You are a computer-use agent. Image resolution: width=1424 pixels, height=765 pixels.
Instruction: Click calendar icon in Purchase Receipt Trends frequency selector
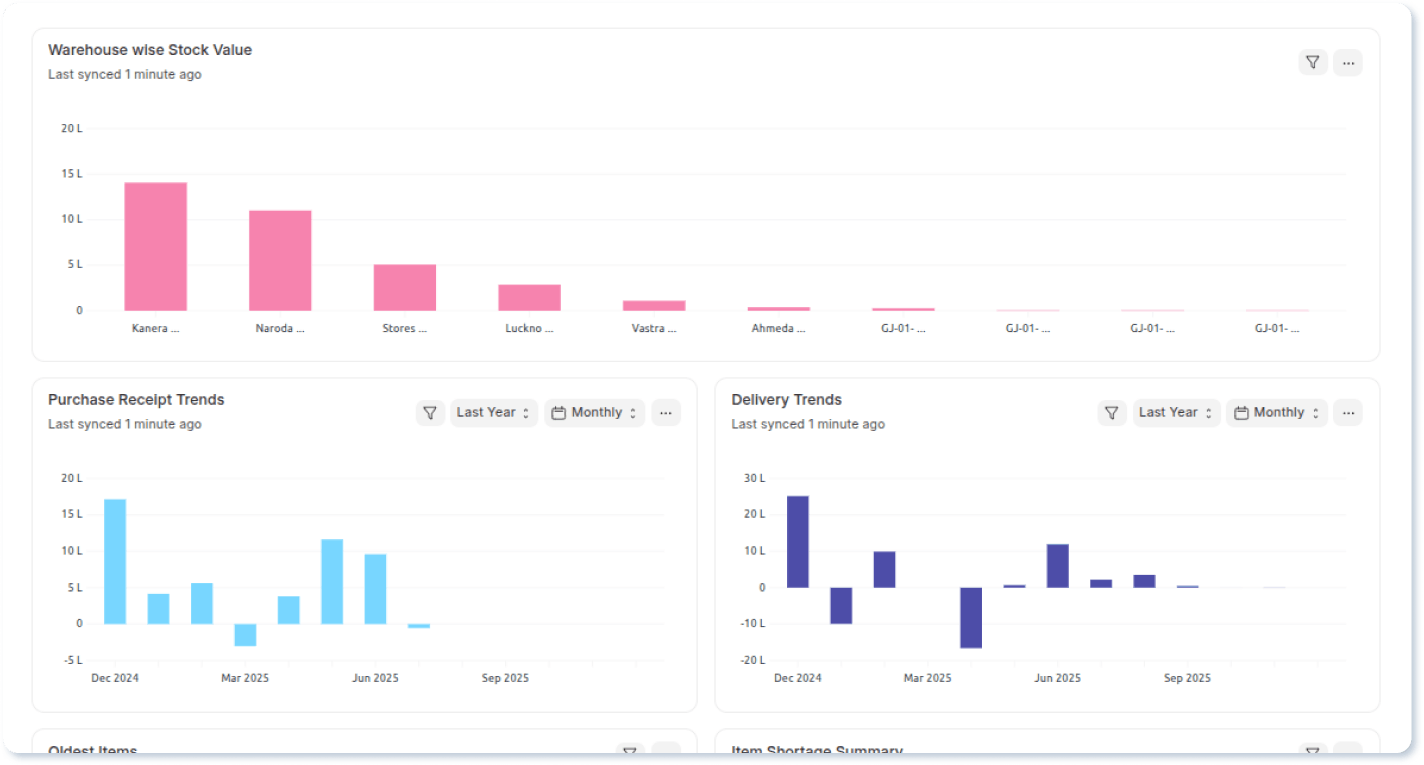pos(558,412)
